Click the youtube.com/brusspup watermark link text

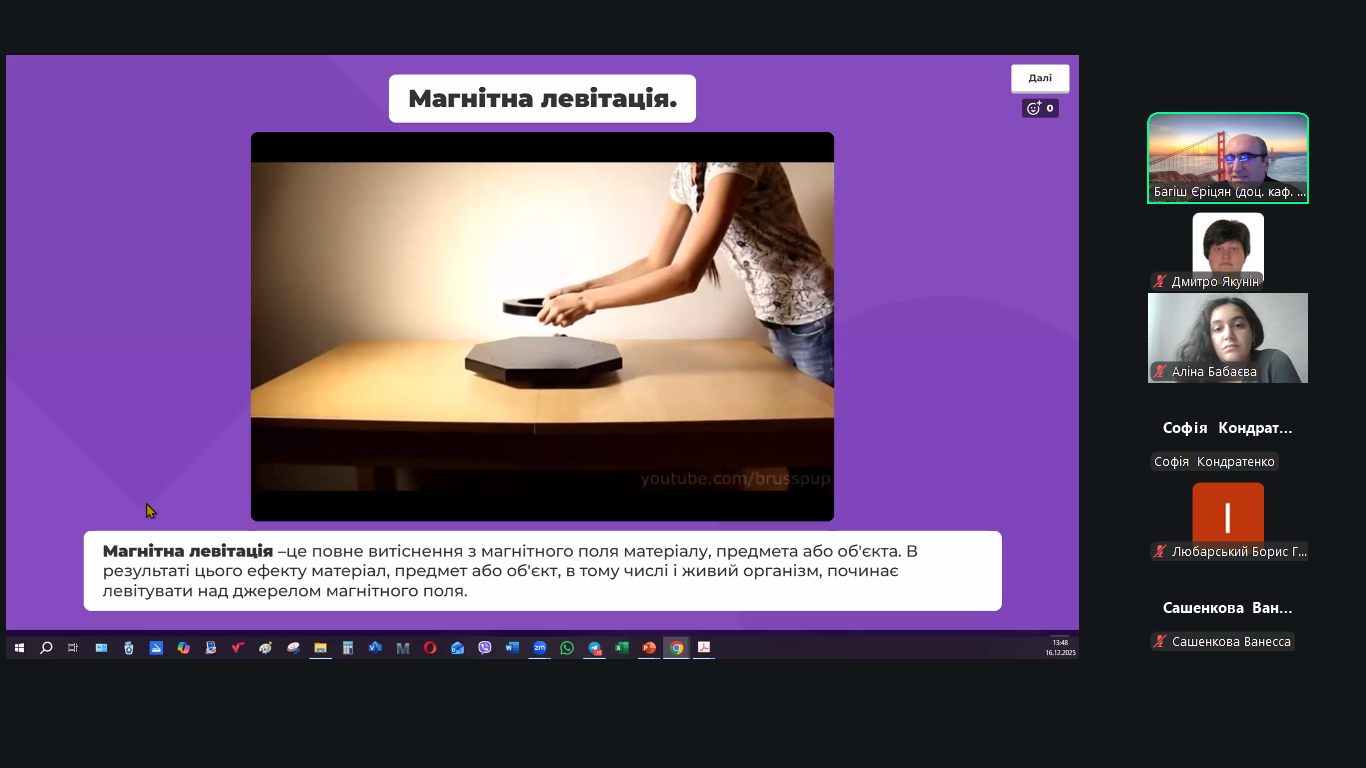pos(735,479)
